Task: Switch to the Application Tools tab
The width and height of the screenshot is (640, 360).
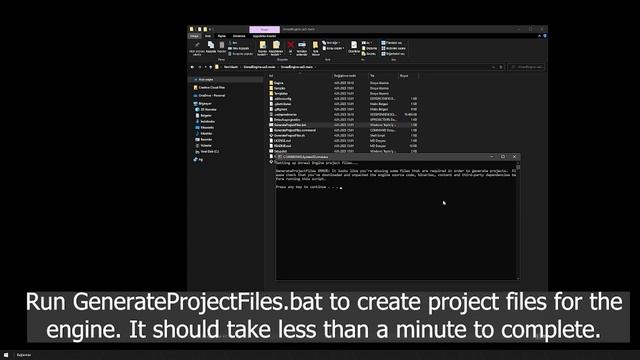Action: pyautogui.click(x=264, y=36)
